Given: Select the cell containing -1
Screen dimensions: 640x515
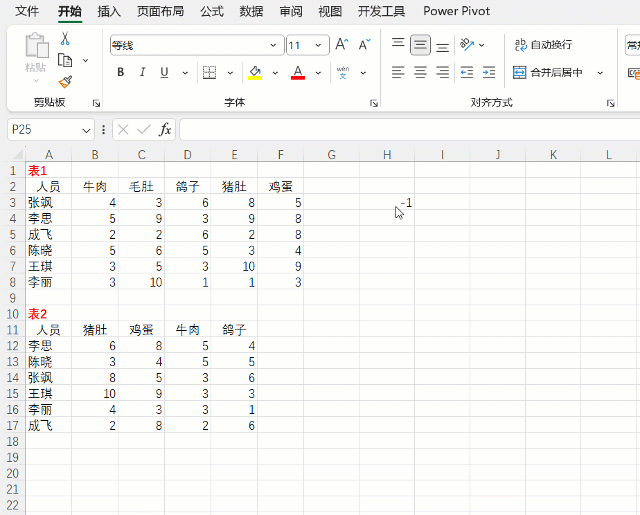Looking at the screenshot, I should 387,202.
